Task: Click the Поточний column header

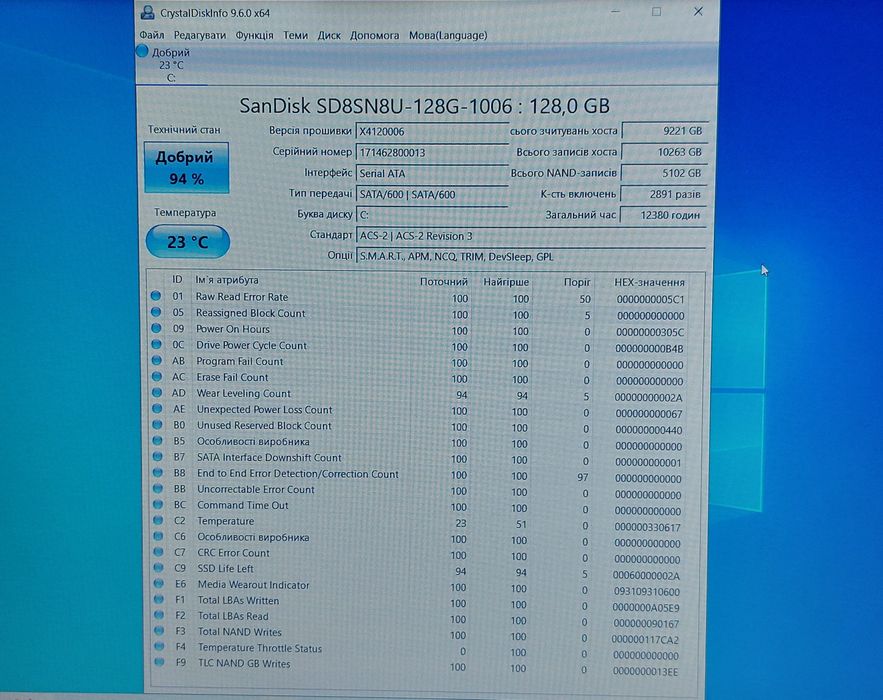Action: [444, 282]
